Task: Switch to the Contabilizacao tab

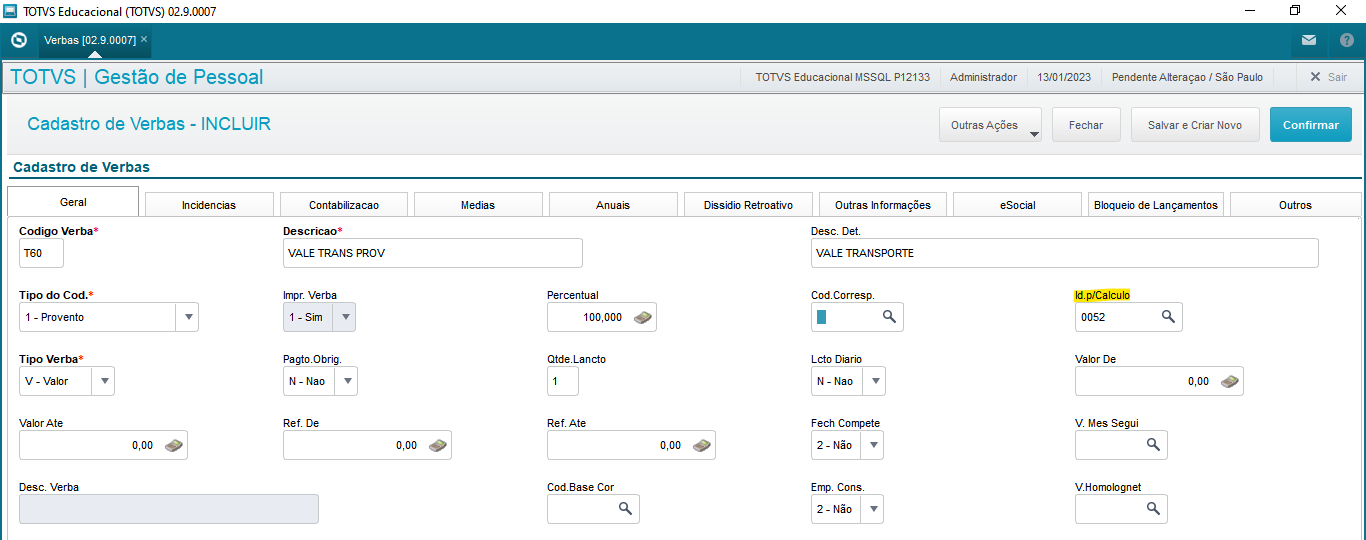Action: pos(344,205)
